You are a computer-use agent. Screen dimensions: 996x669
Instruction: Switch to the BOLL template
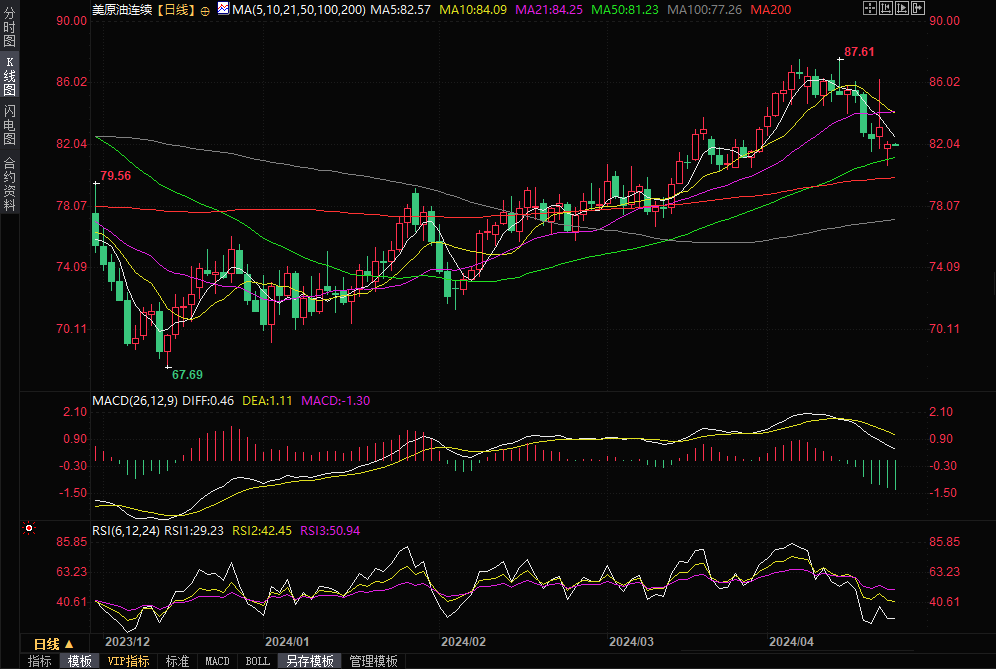tap(257, 661)
